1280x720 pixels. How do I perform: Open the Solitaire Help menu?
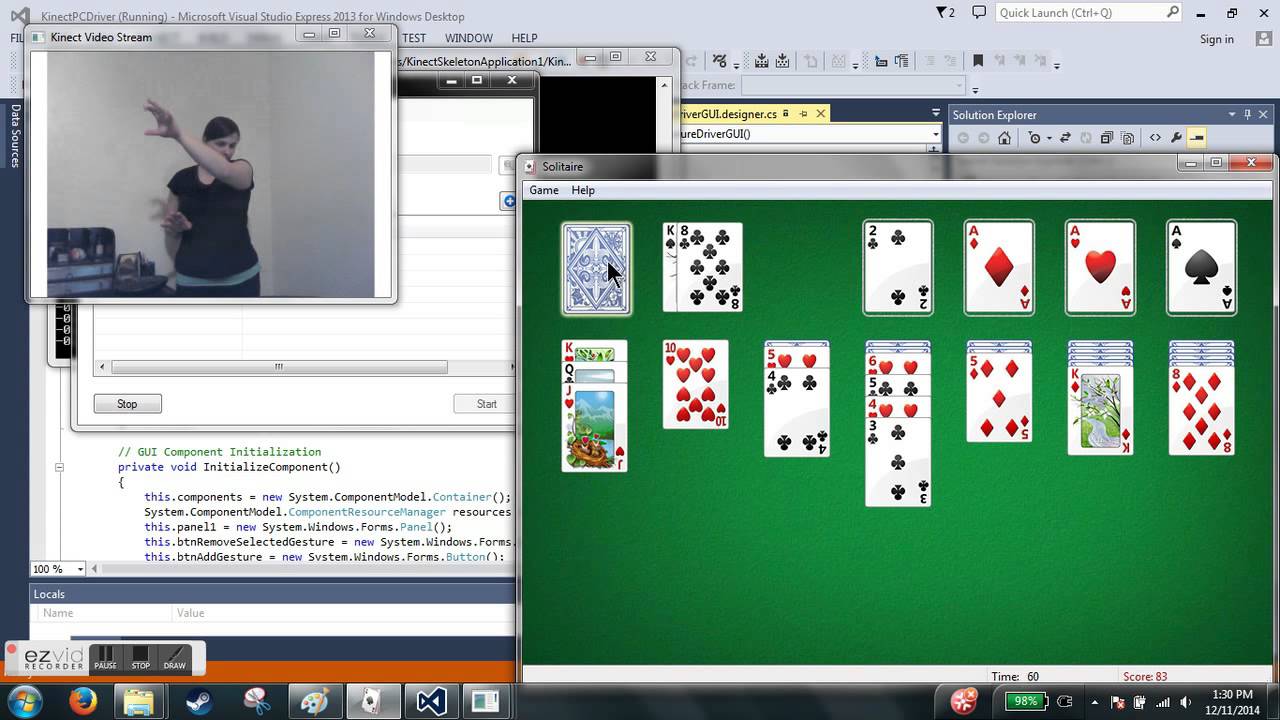coord(583,190)
